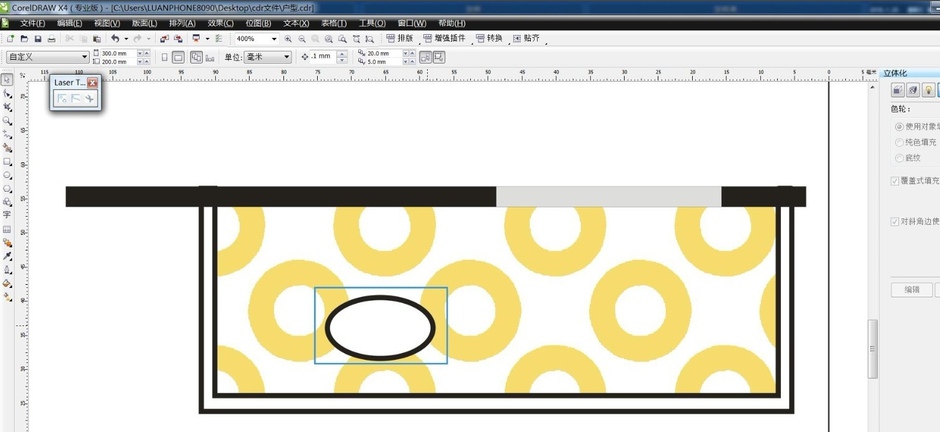
Task: Click the Undo arrow icon
Action: point(115,39)
